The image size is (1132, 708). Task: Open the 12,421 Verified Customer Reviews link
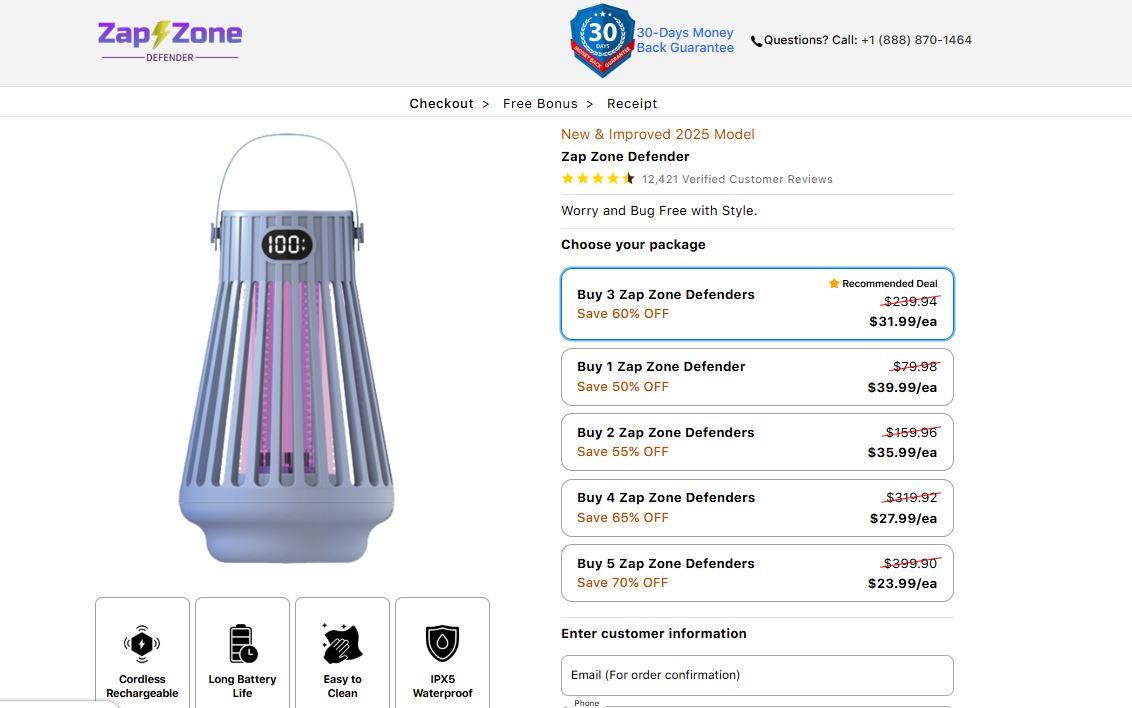737,180
